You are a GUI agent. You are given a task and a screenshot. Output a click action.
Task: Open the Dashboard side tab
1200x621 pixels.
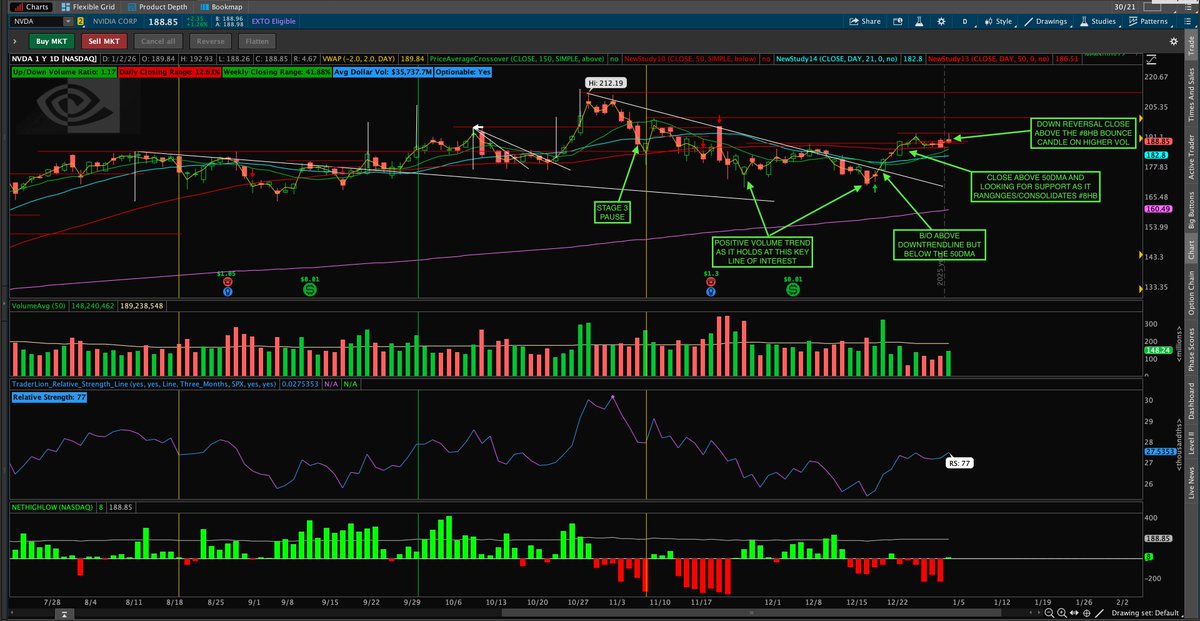coord(1190,400)
